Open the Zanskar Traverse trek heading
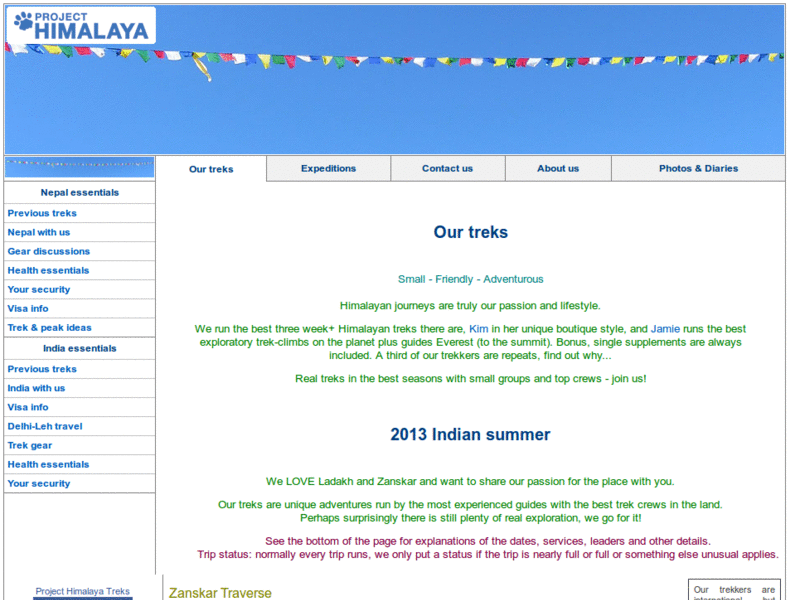Image resolution: width=800 pixels, height=600 pixels. click(x=220, y=593)
